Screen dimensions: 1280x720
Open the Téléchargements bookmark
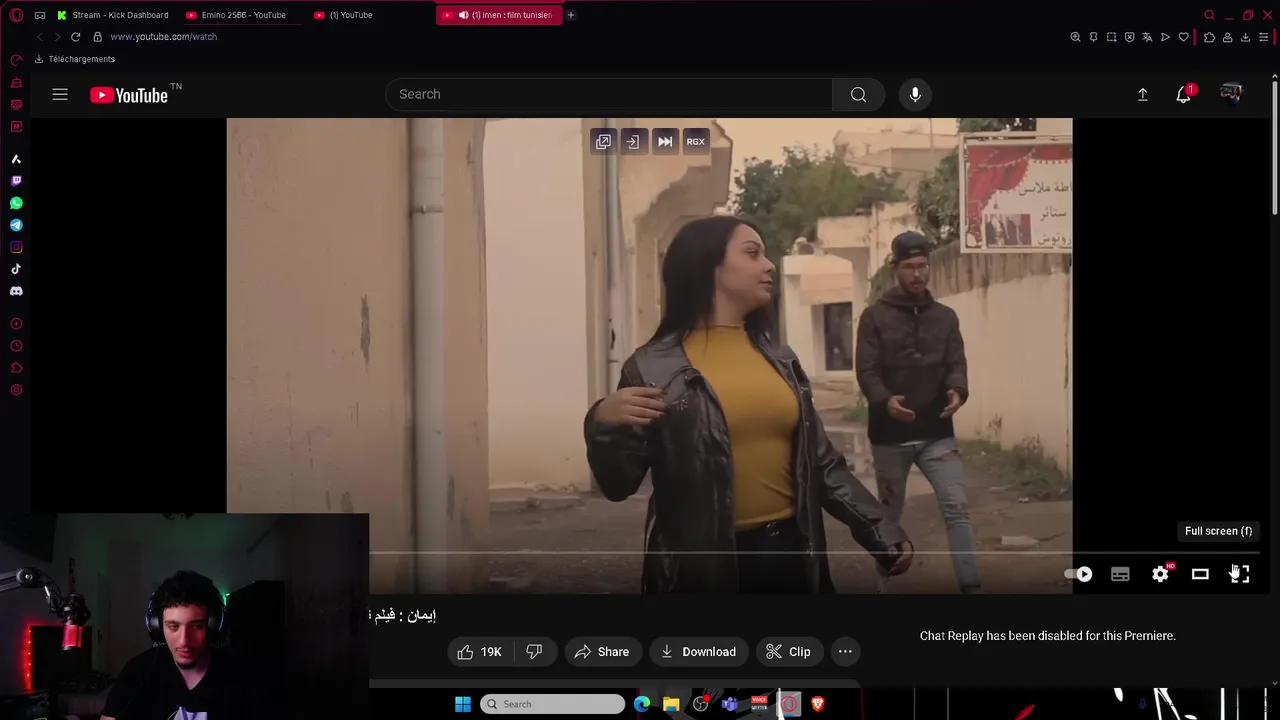pyautogui.click(x=75, y=59)
